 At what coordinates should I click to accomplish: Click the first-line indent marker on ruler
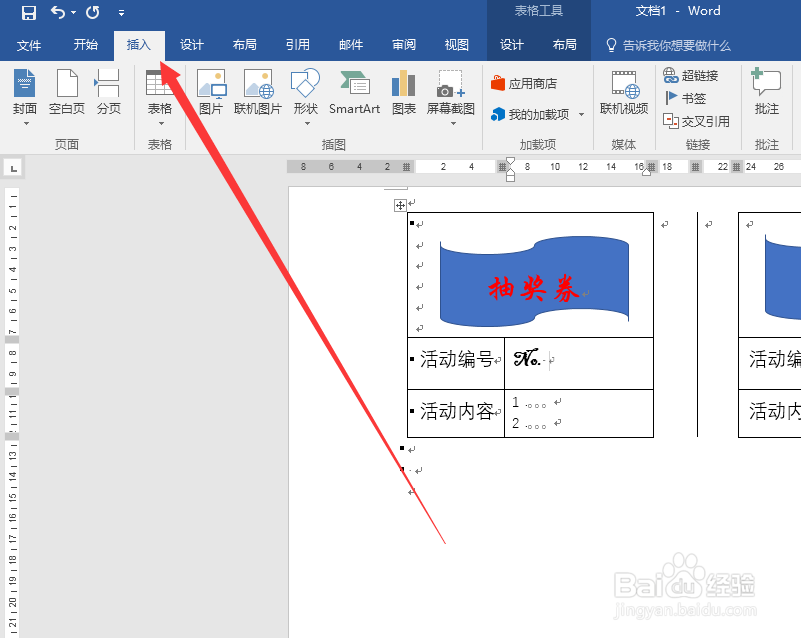(510, 161)
